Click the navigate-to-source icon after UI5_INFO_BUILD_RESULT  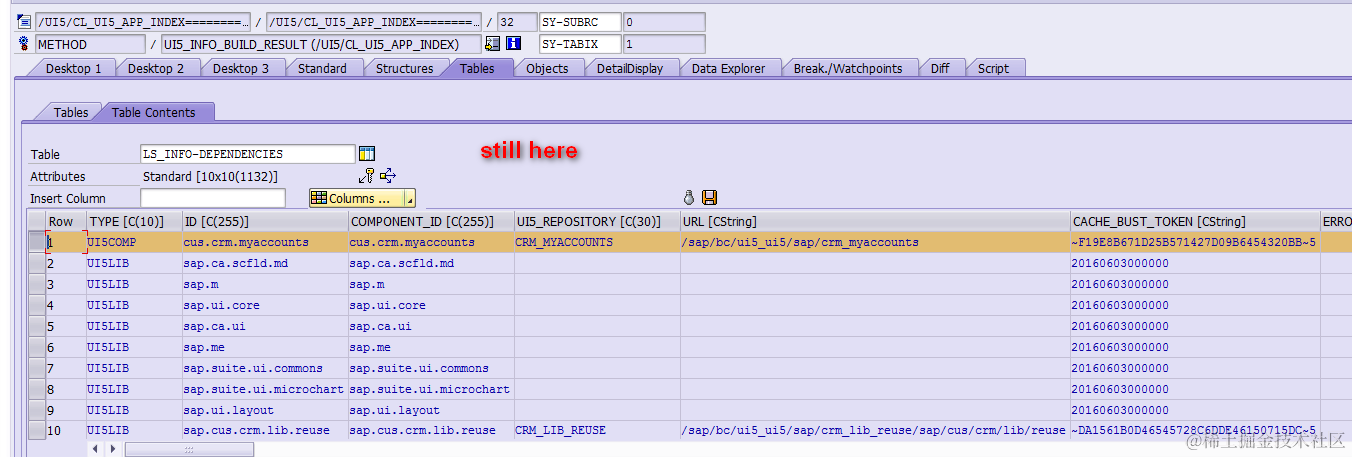coord(492,44)
